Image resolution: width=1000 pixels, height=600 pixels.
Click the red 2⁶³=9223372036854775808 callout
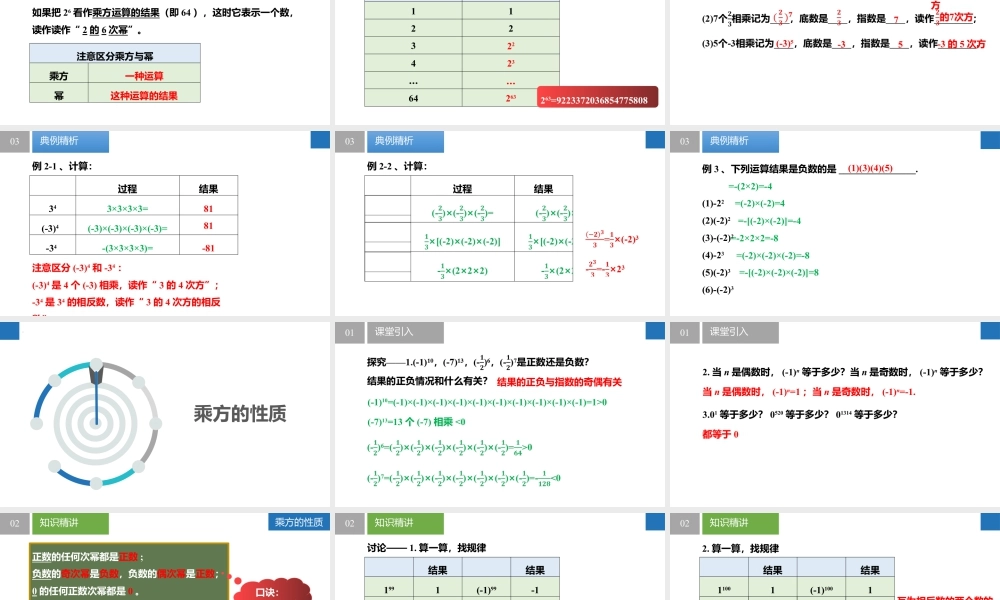(x=598, y=98)
